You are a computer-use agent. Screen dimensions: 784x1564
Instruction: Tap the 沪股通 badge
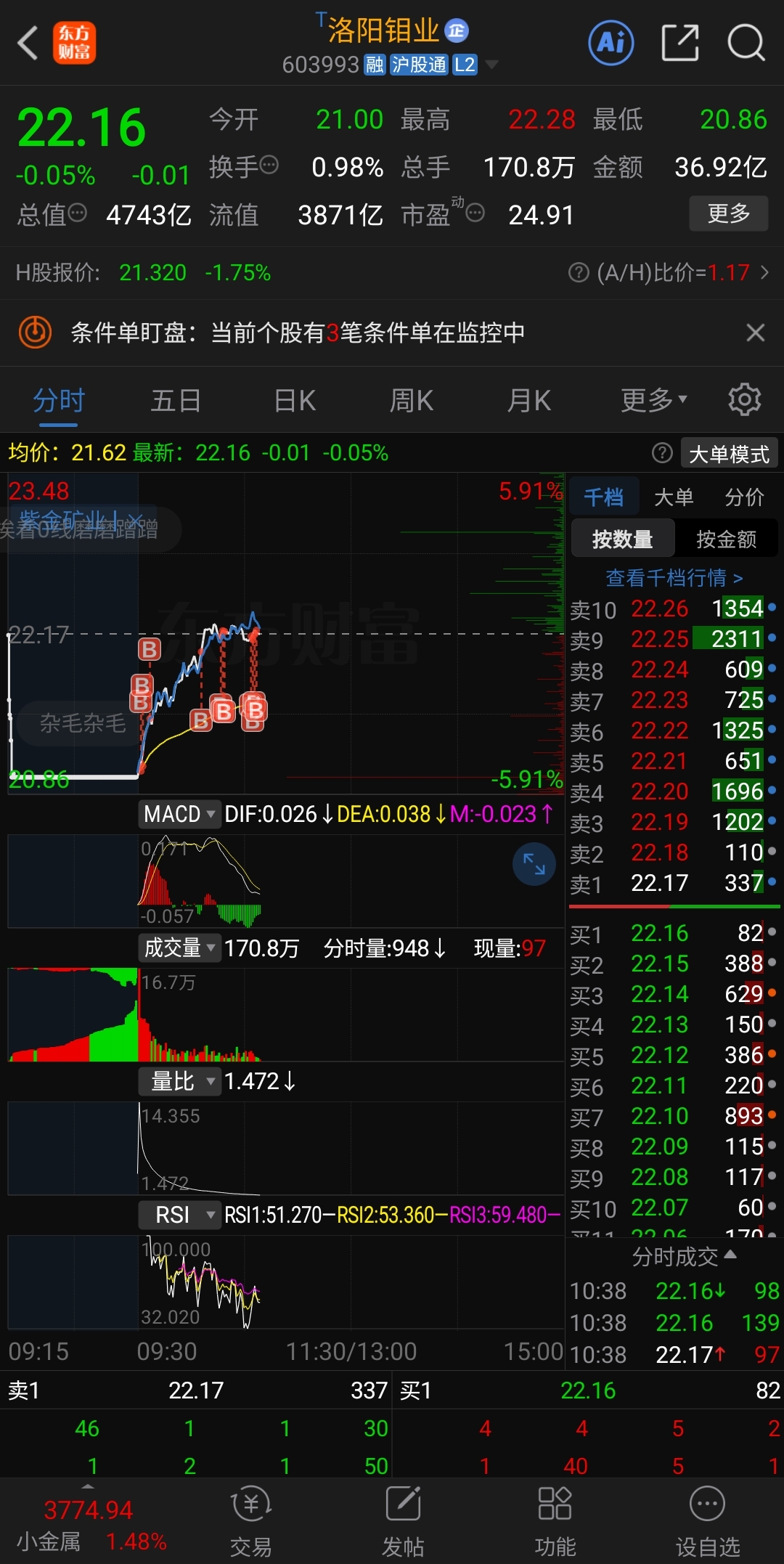(x=419, y=65)
